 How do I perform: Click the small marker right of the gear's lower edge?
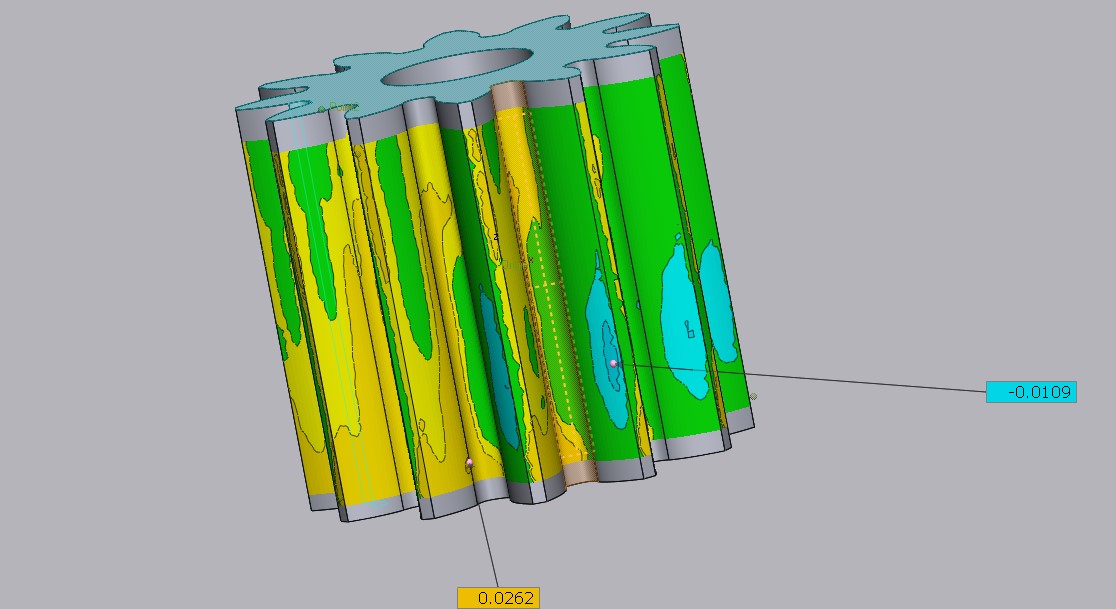[x=753, y=396]
